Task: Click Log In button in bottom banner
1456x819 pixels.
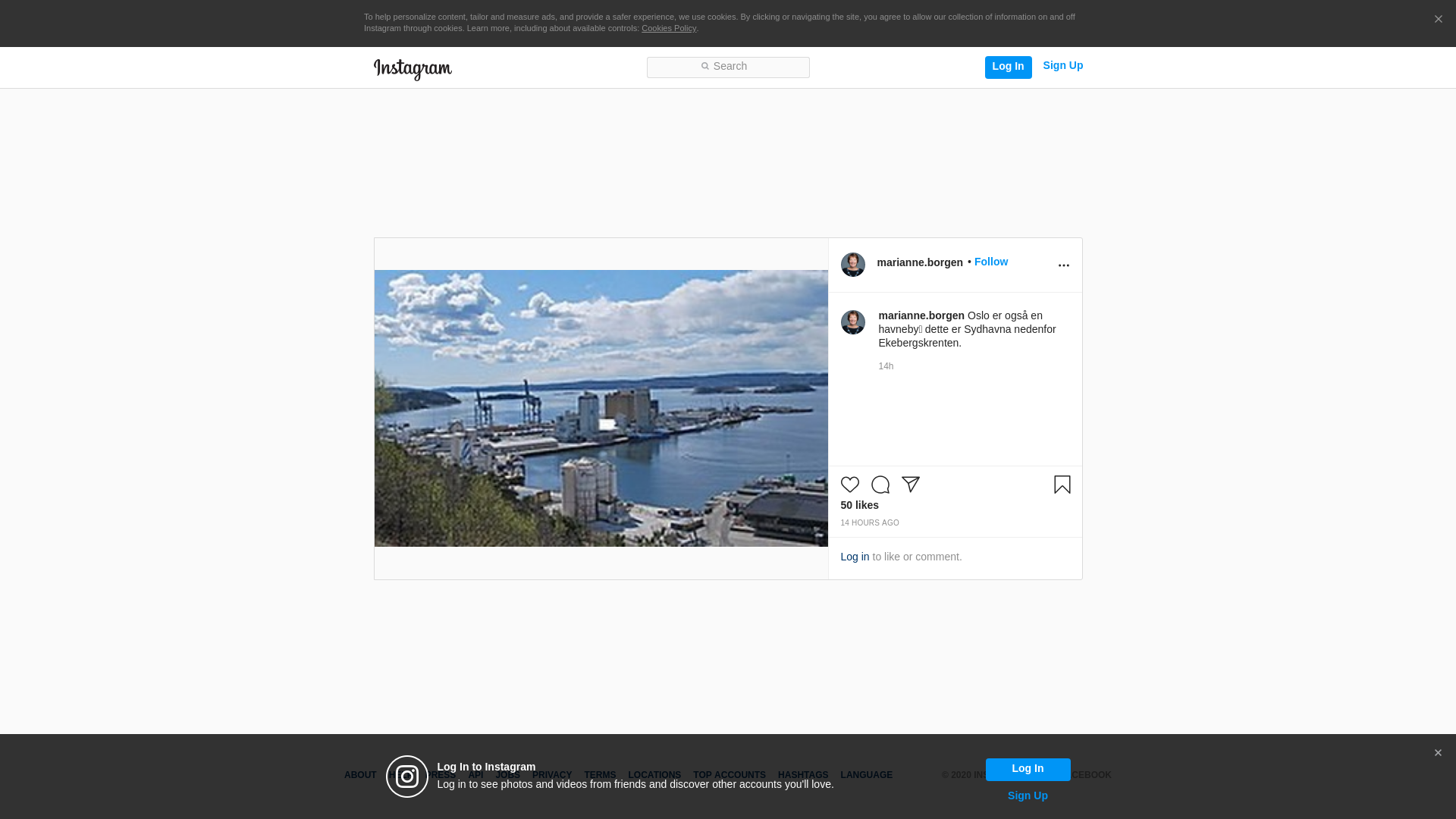Action: point(1028,769)
